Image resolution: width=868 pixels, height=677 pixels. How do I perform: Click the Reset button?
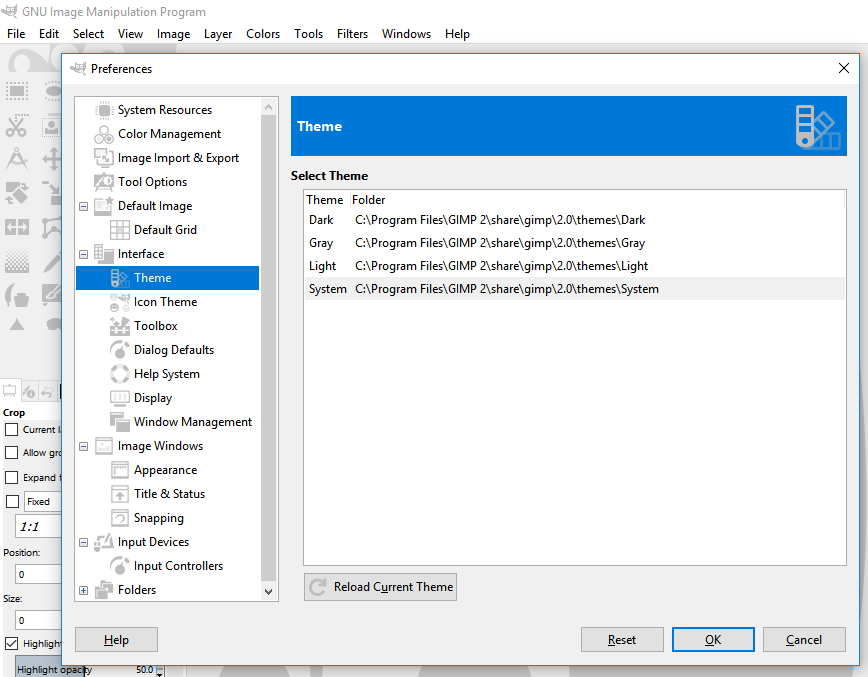pyautogui.click(x=622, y=640)
